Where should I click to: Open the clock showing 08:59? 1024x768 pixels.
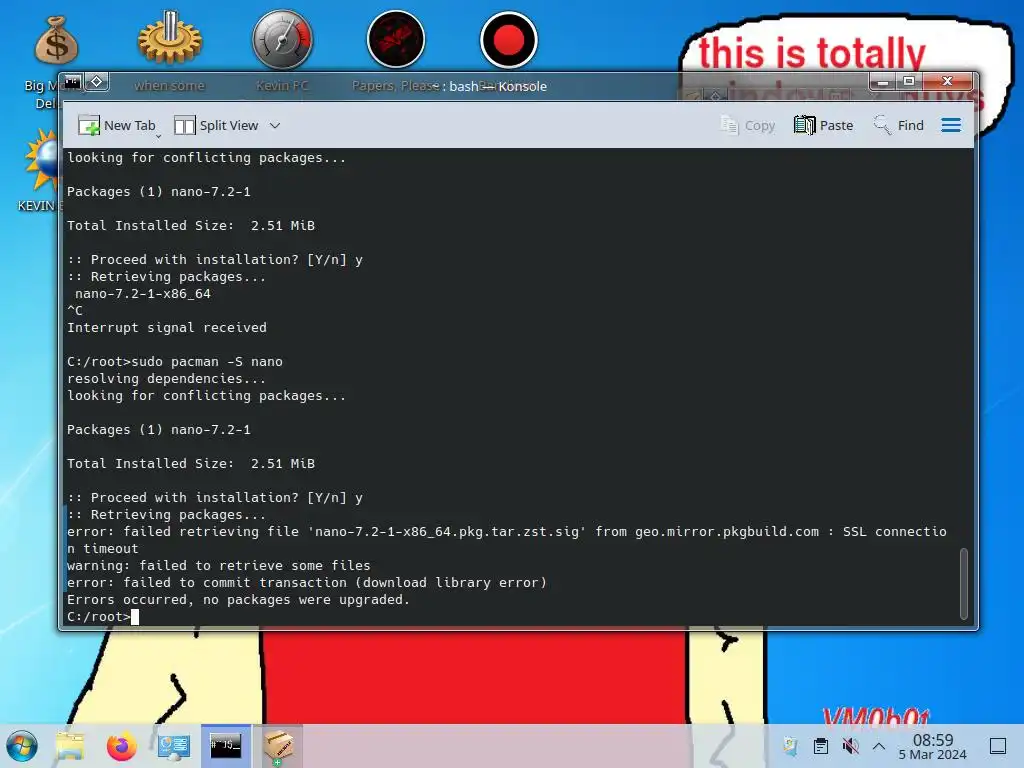tap(933, 746)
